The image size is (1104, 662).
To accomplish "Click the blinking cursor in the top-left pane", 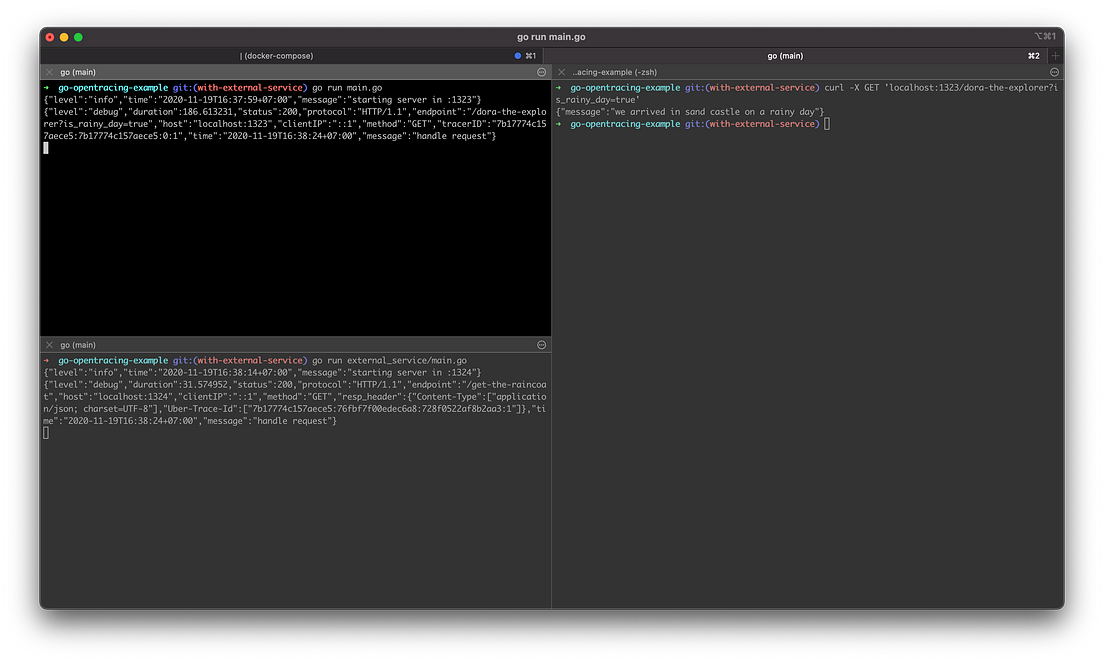I will pyautogui.click(x=46, y=147).
